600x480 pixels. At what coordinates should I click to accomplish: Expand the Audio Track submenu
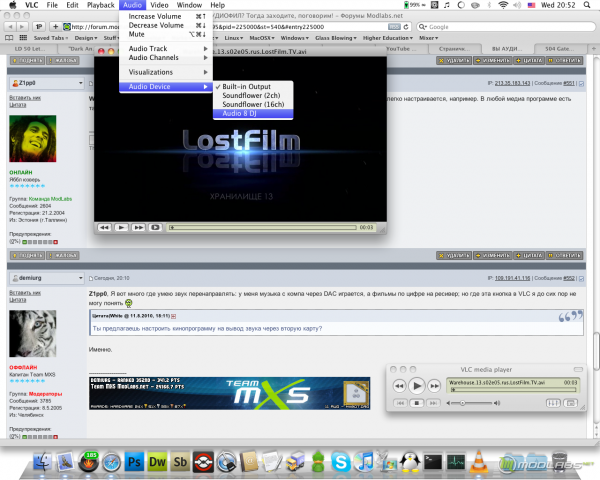pyautogui.click(x=166, y=49)
